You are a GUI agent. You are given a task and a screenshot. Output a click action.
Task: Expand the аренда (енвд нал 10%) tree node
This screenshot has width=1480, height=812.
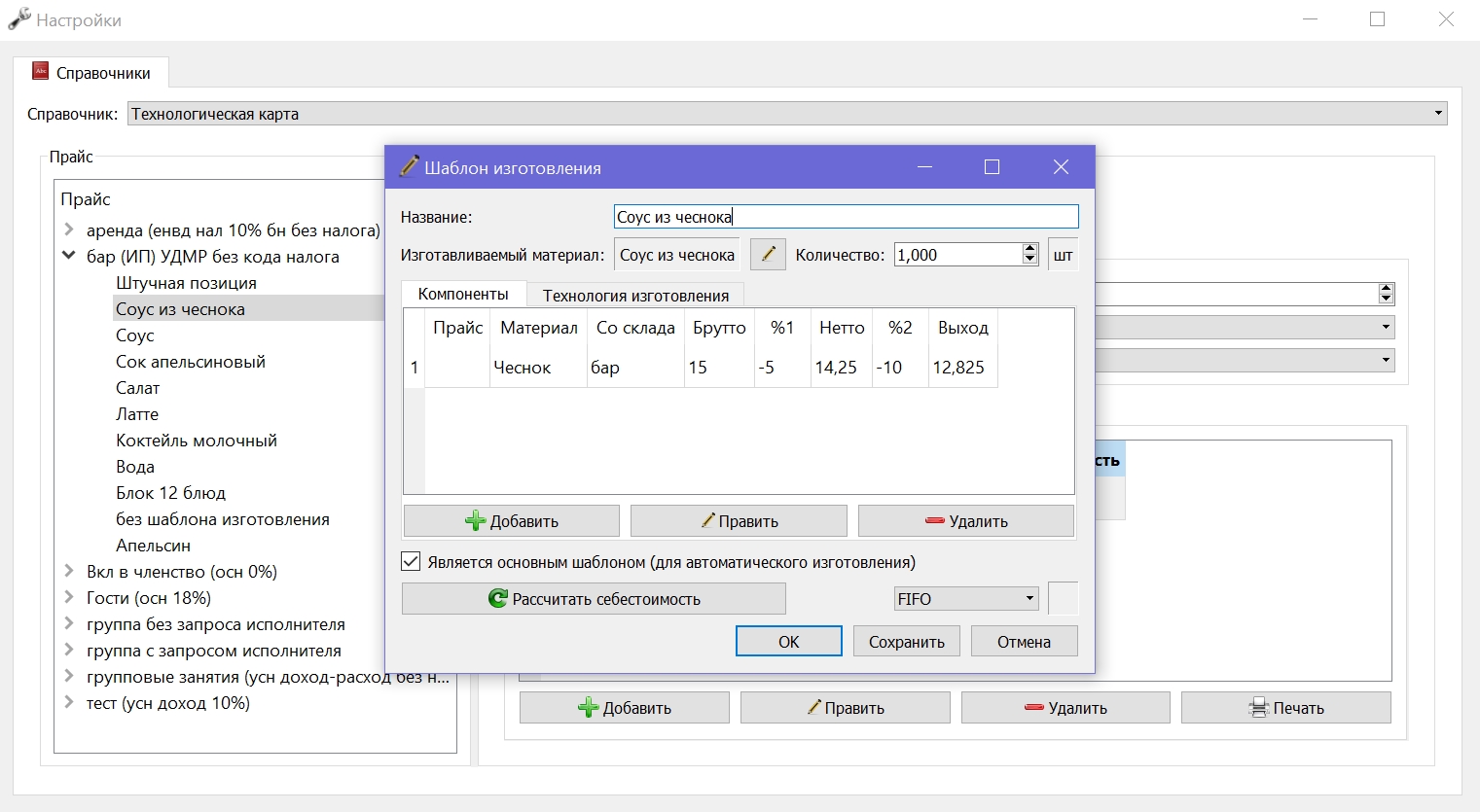tap(69, 229)
